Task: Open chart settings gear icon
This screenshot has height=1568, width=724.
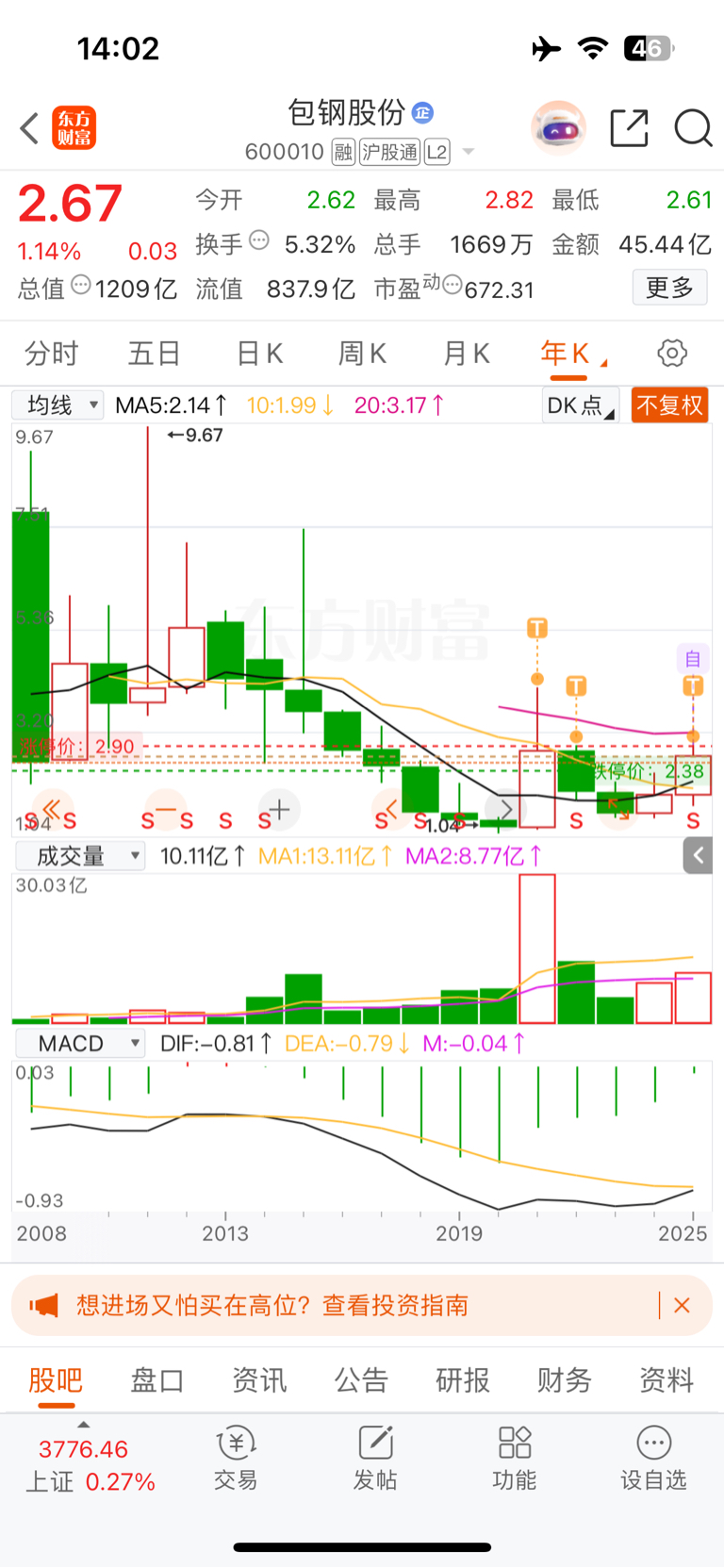Action: [x=672, y=354]
